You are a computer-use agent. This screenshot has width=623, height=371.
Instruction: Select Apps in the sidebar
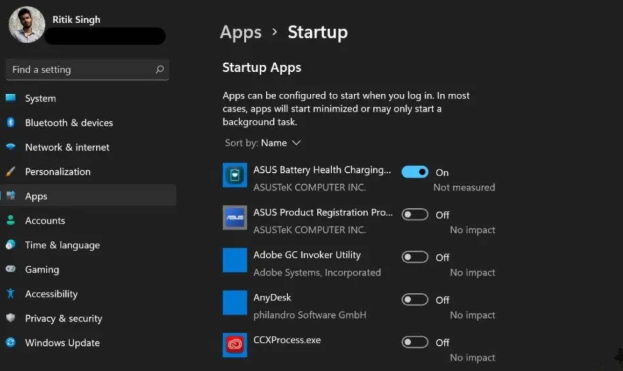tap(88, 195)
